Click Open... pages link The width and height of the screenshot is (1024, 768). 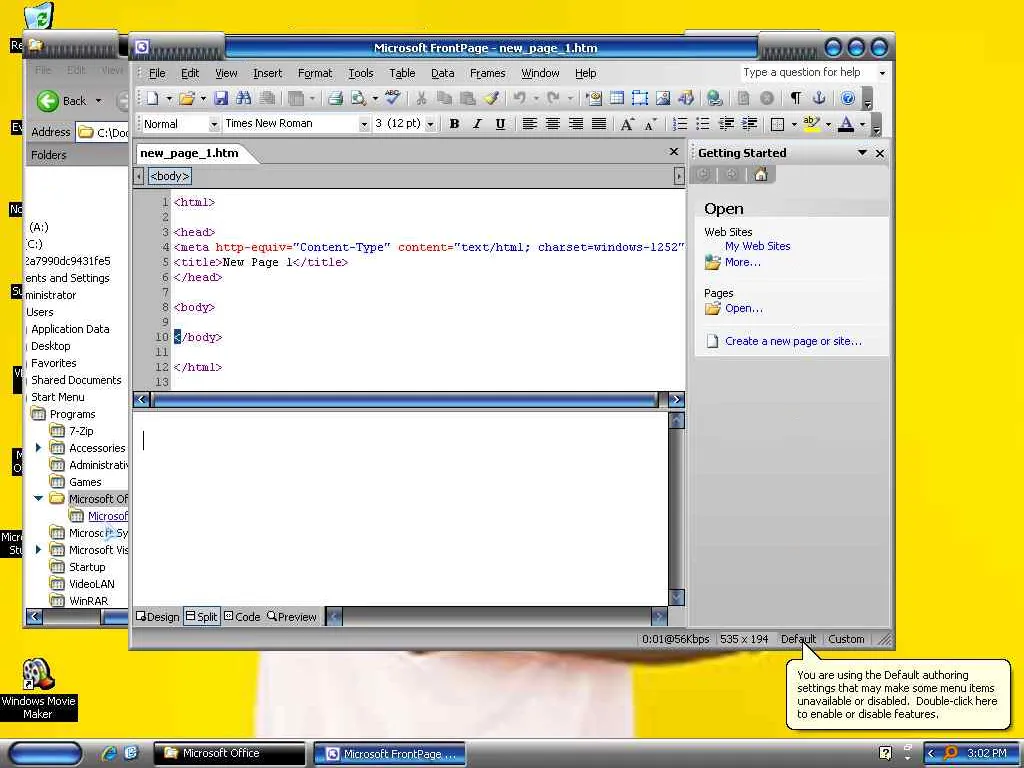(744, 308)
